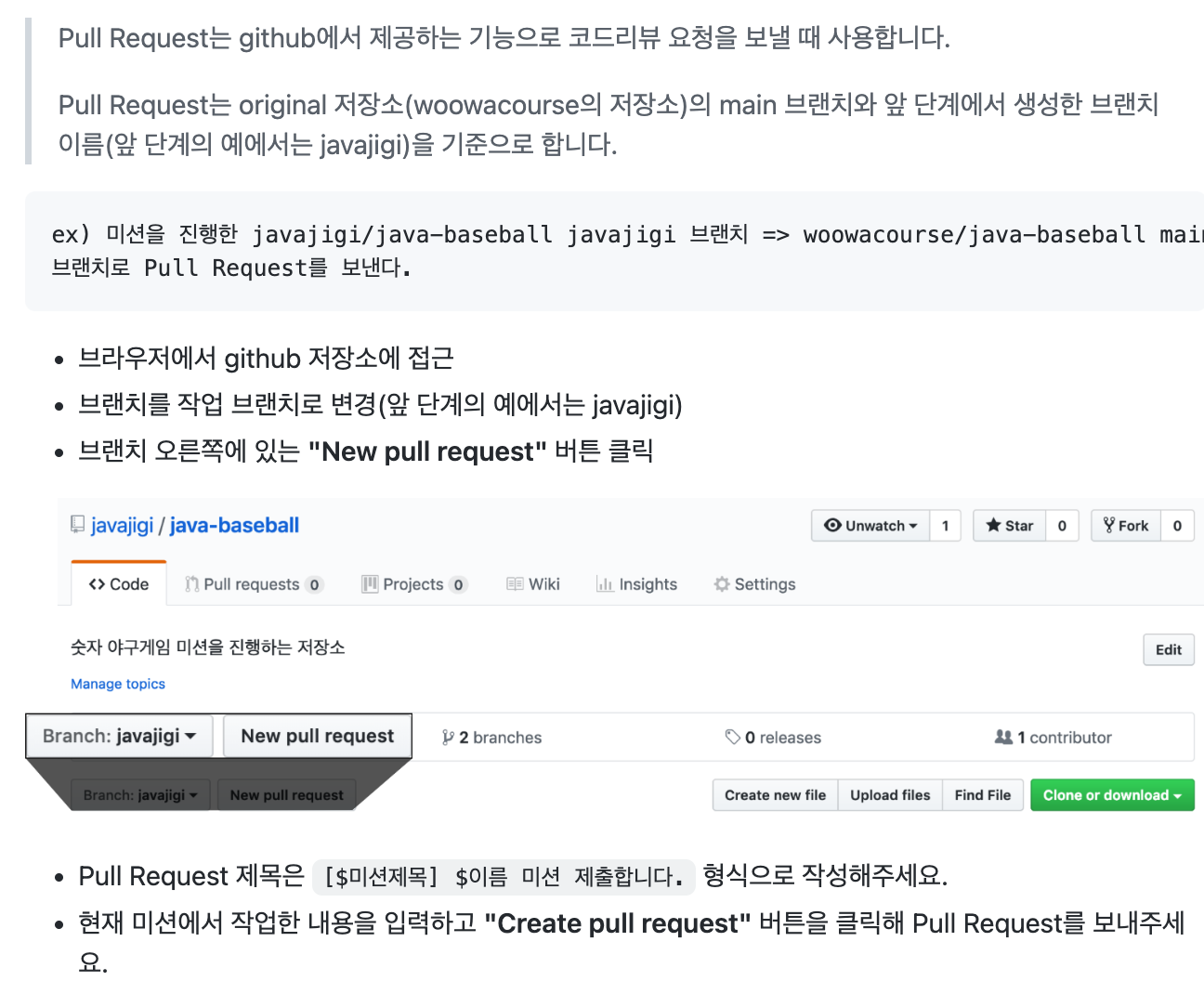Click the star icon in the Star button
The image size is (1204, 994).
(x=993, y=525)
